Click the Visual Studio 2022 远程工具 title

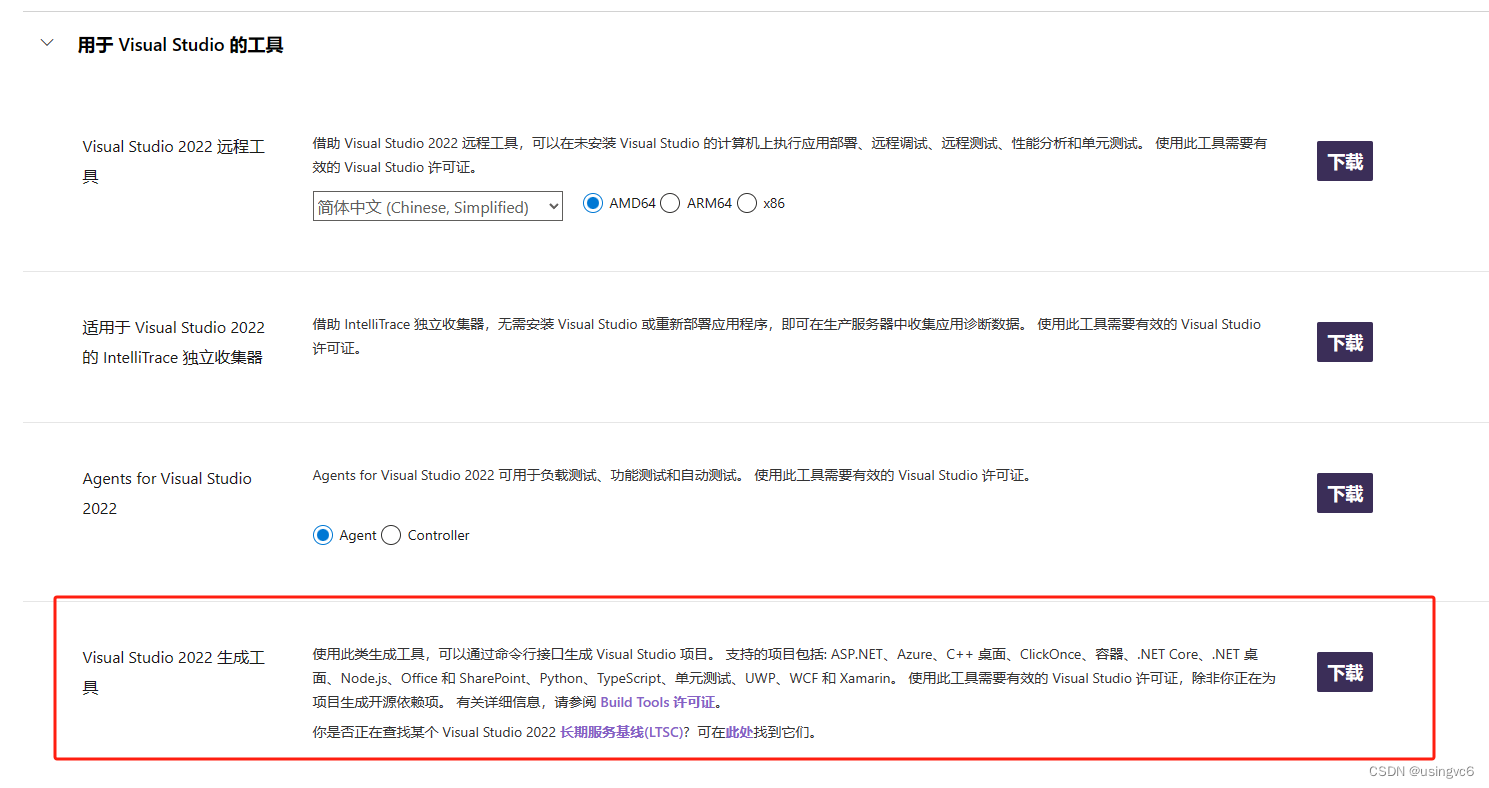[173, 160]
